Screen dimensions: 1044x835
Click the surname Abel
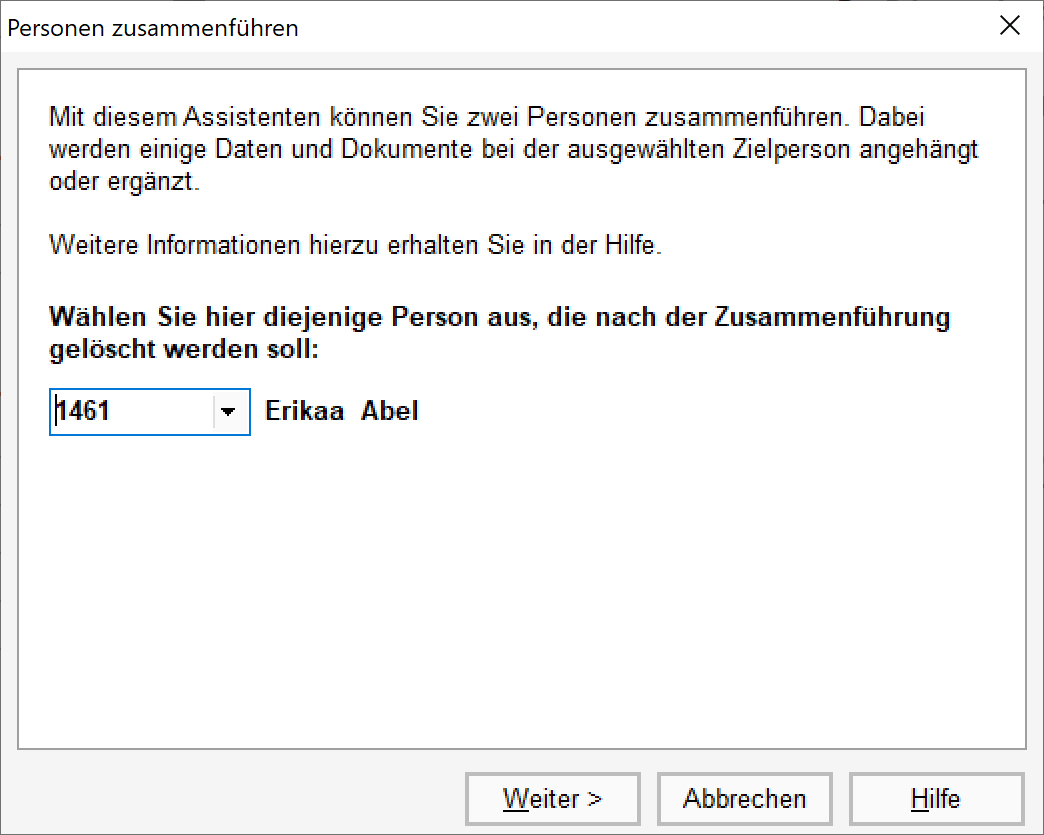(x=390, y=411)
